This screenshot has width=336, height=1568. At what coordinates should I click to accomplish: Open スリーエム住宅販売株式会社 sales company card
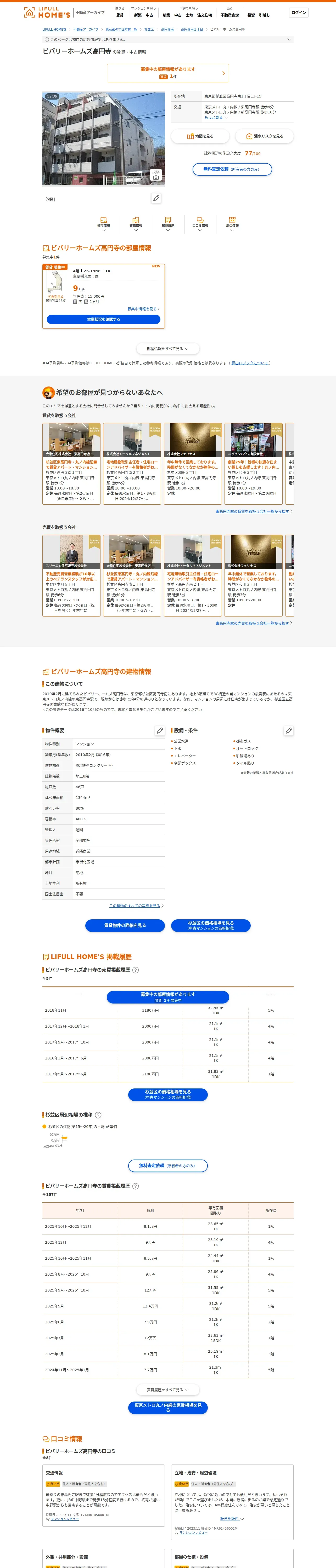71,576
